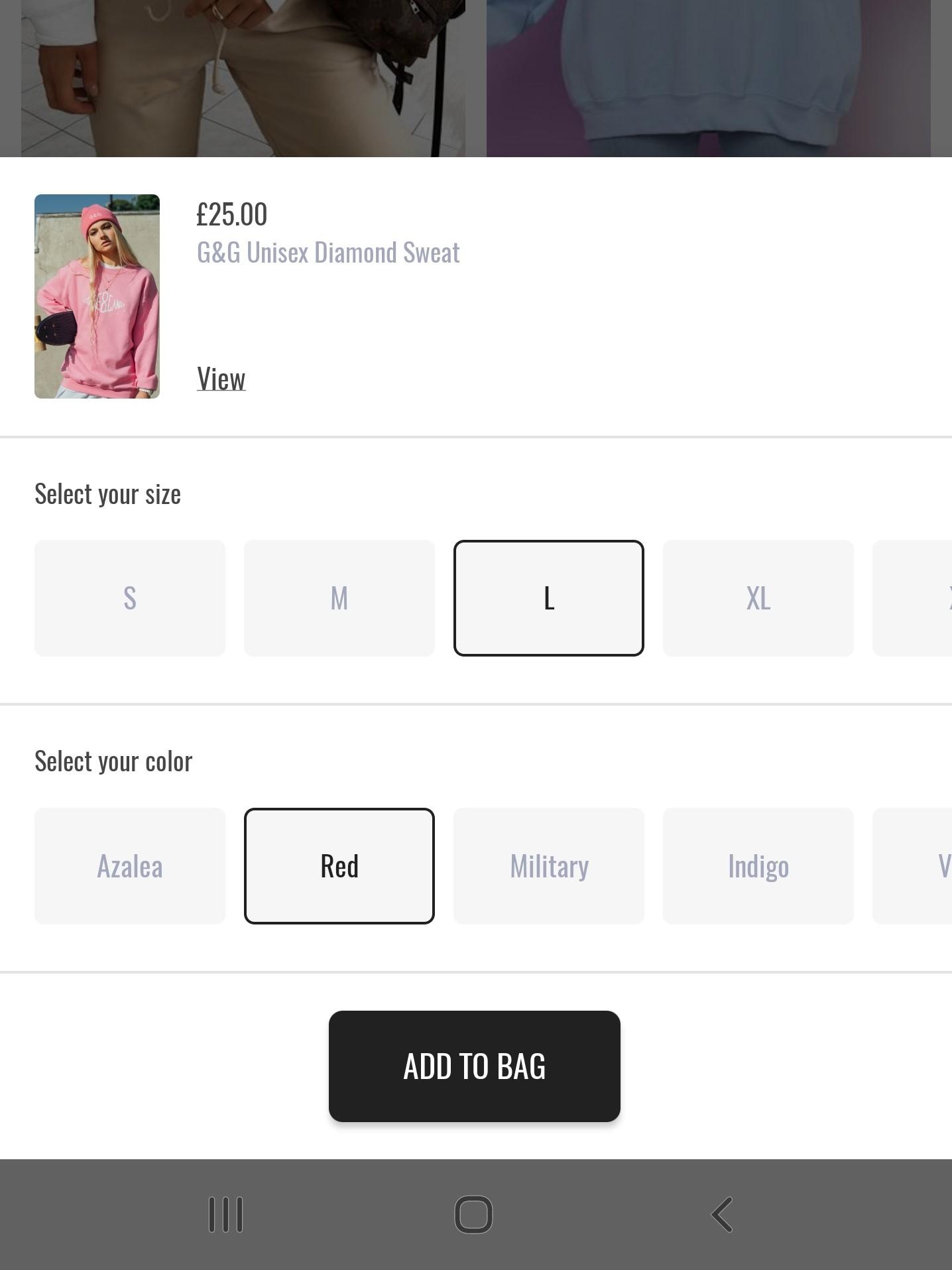
Task: Tap the dimmed blue sweatshirt background image
Action: pyautogui.click(x=708, y=78)
